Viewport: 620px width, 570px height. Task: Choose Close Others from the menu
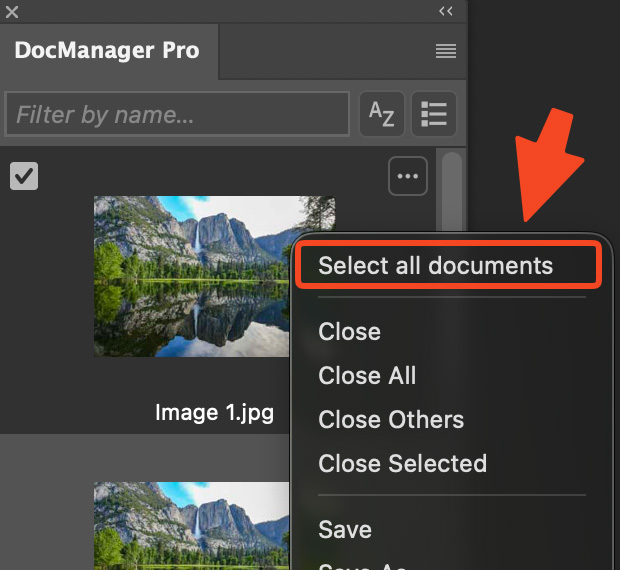[391, 419]
